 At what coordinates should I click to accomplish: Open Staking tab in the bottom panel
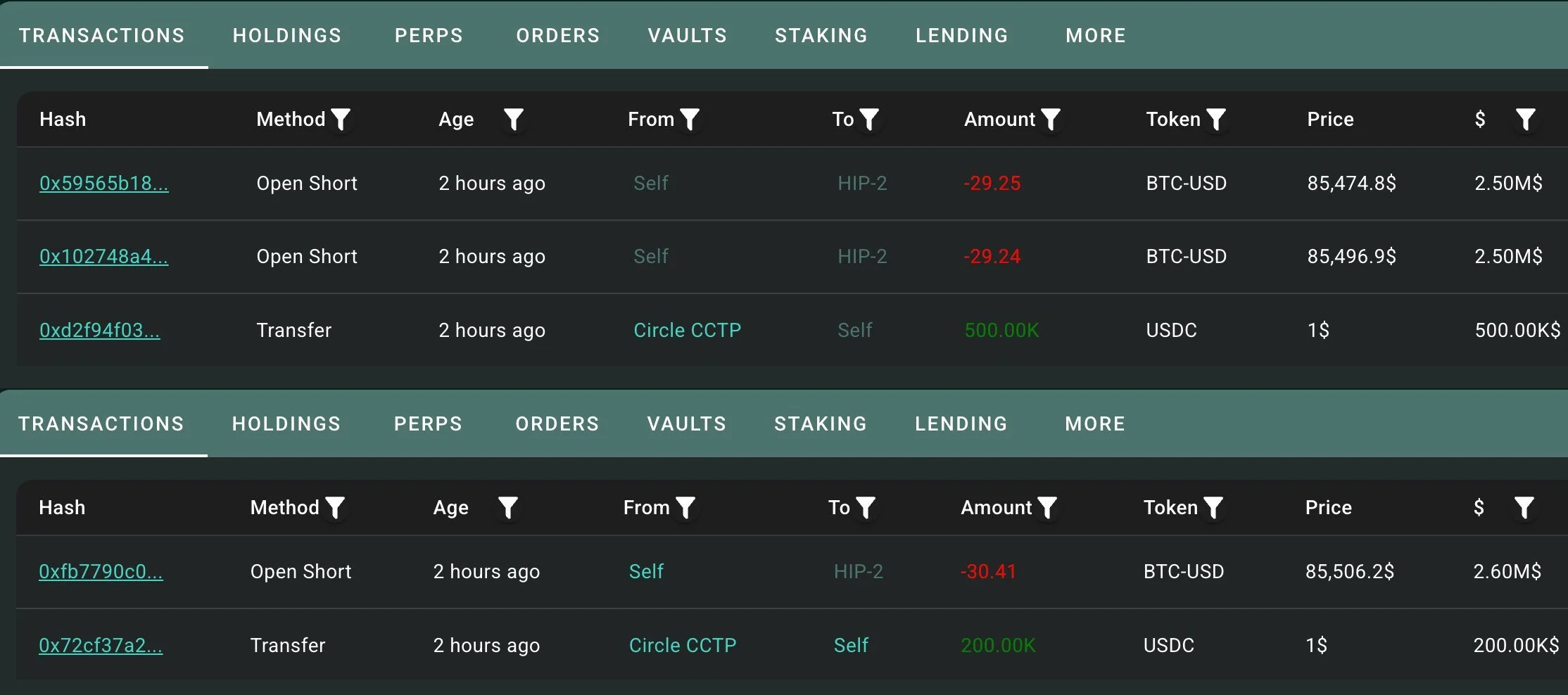click(x=821, y=423)
